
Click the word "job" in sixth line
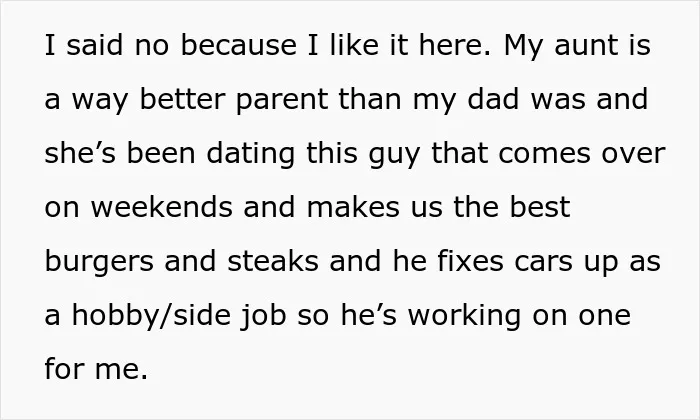[263, 316]
